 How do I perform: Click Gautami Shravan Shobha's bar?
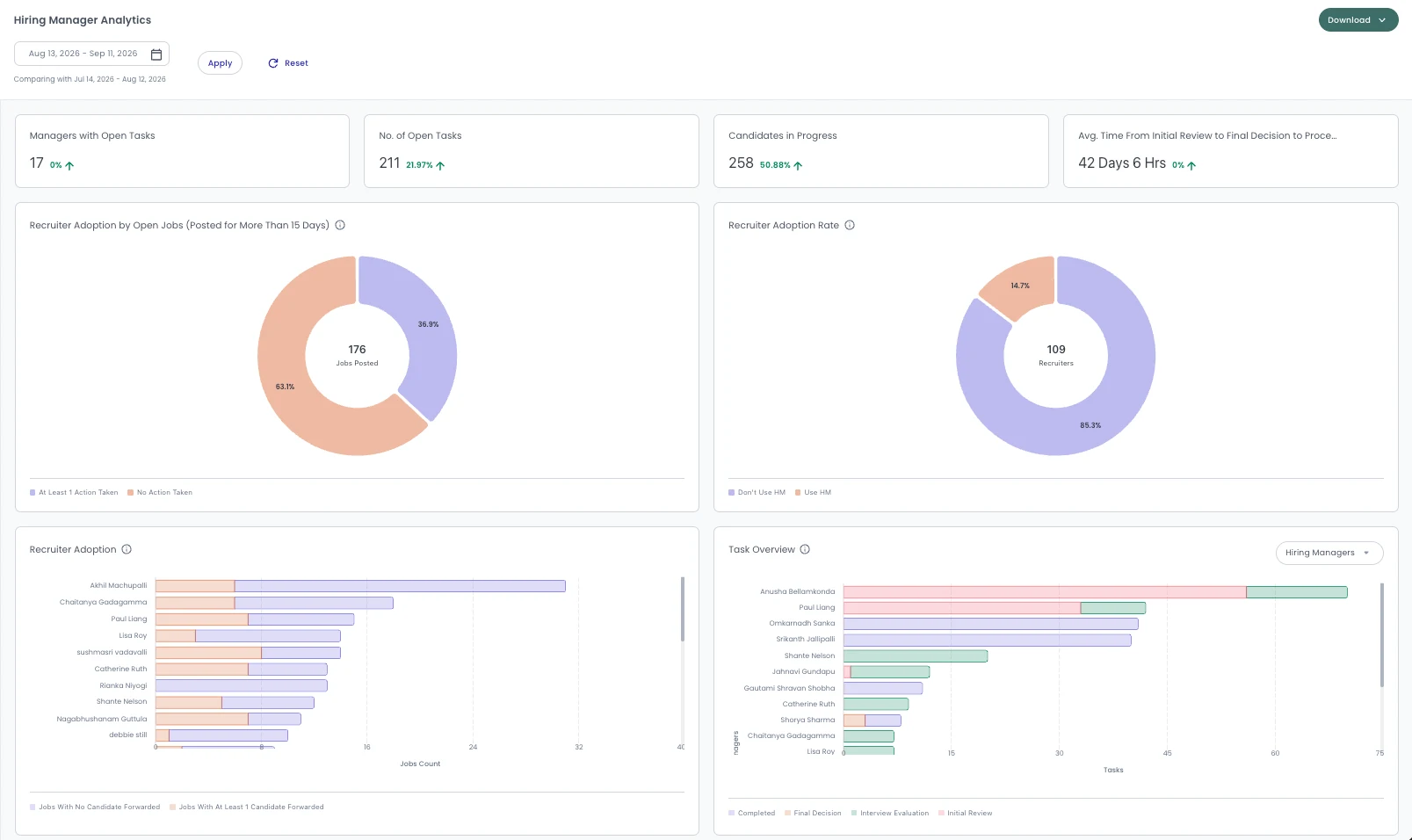coord(883,689)
